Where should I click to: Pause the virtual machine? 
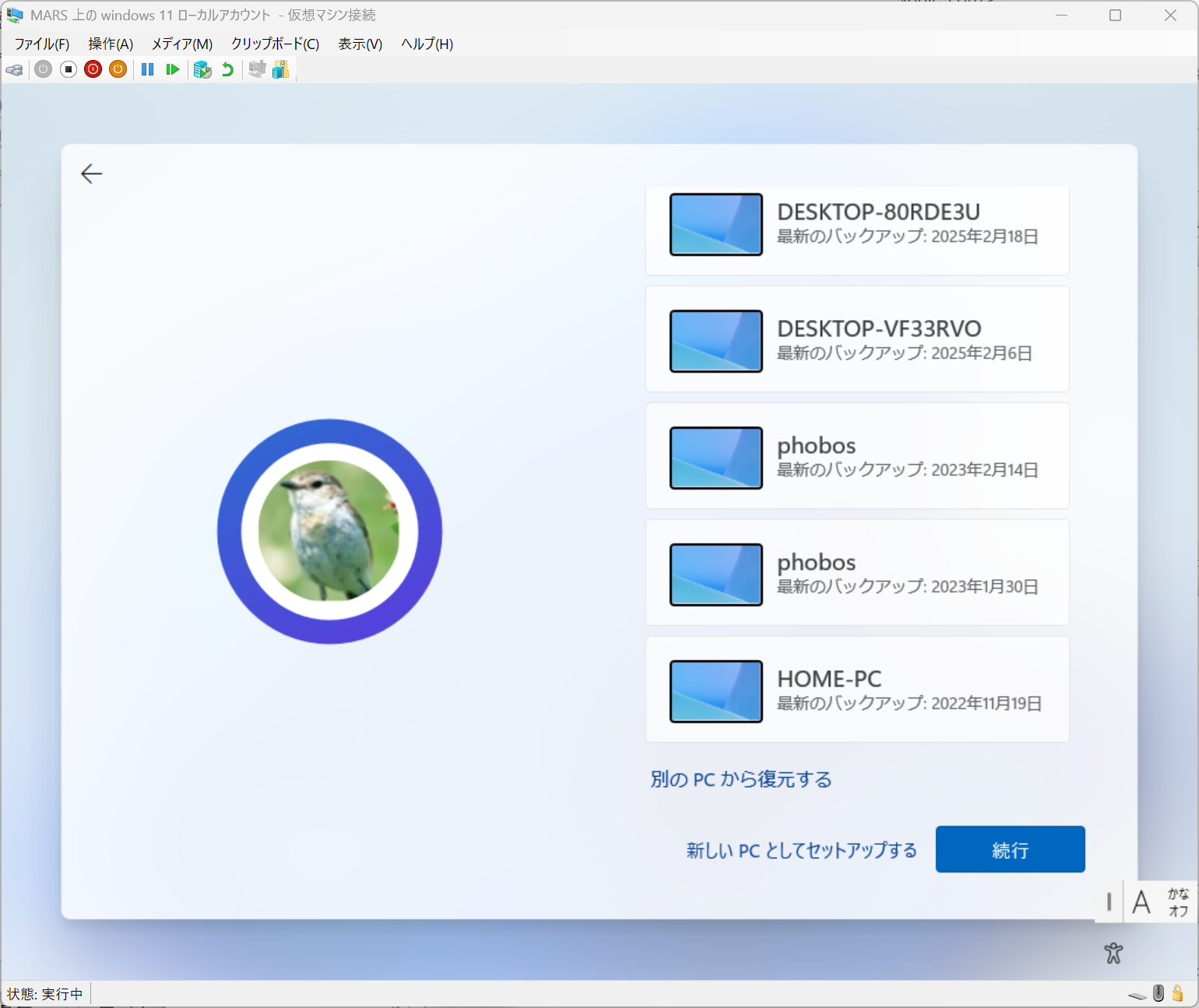point(147,70)
